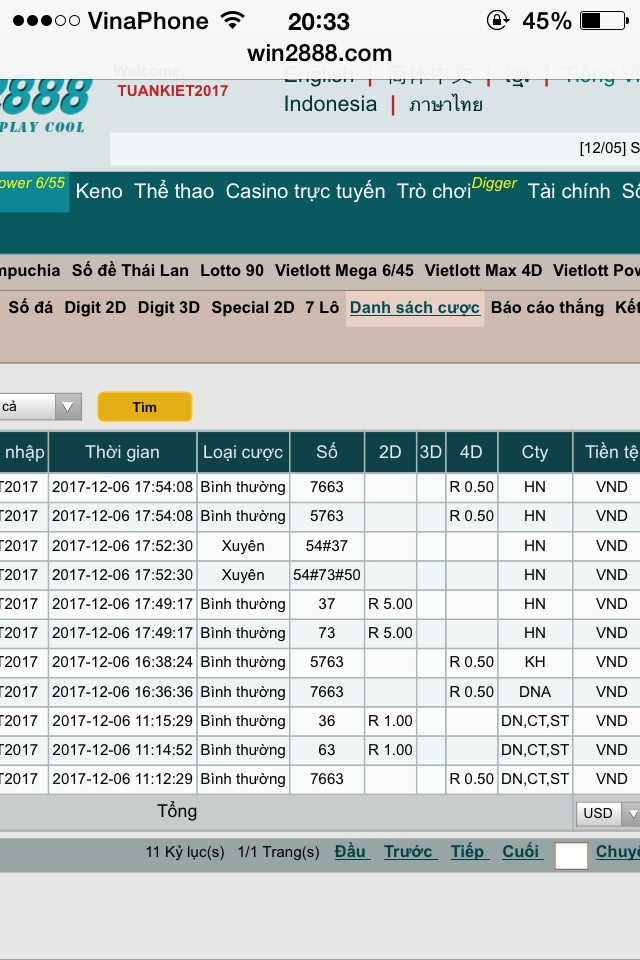Viewport: 640px width, 960px height.
Task: Select Vietlott Mega 6/45 tab
Action: tap(344, 270)
